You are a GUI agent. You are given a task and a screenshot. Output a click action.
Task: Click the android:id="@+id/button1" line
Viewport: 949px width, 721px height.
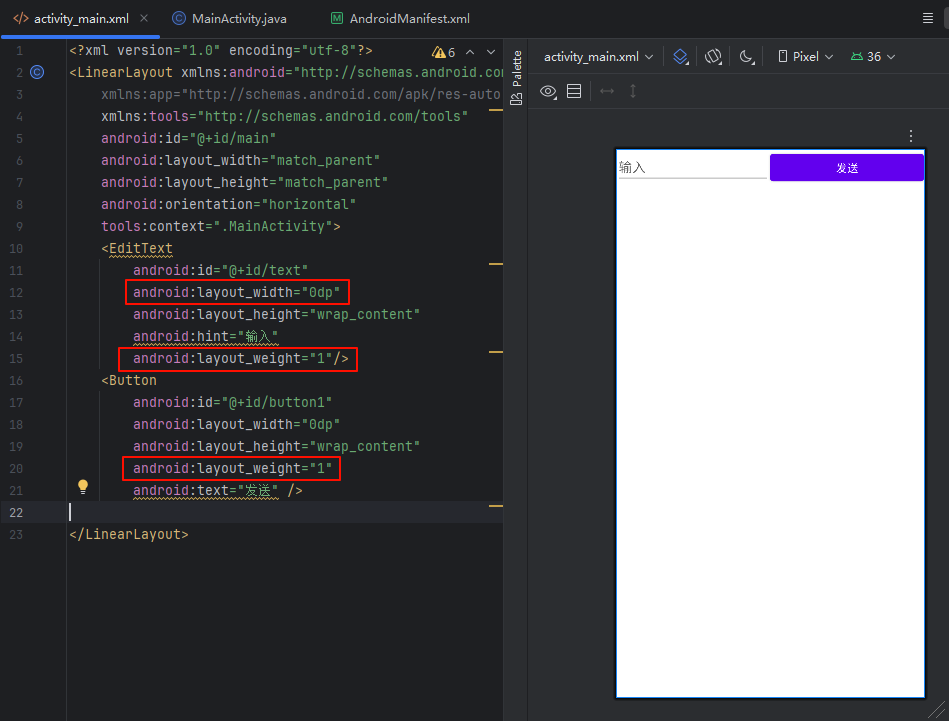(x=232, y=403)
